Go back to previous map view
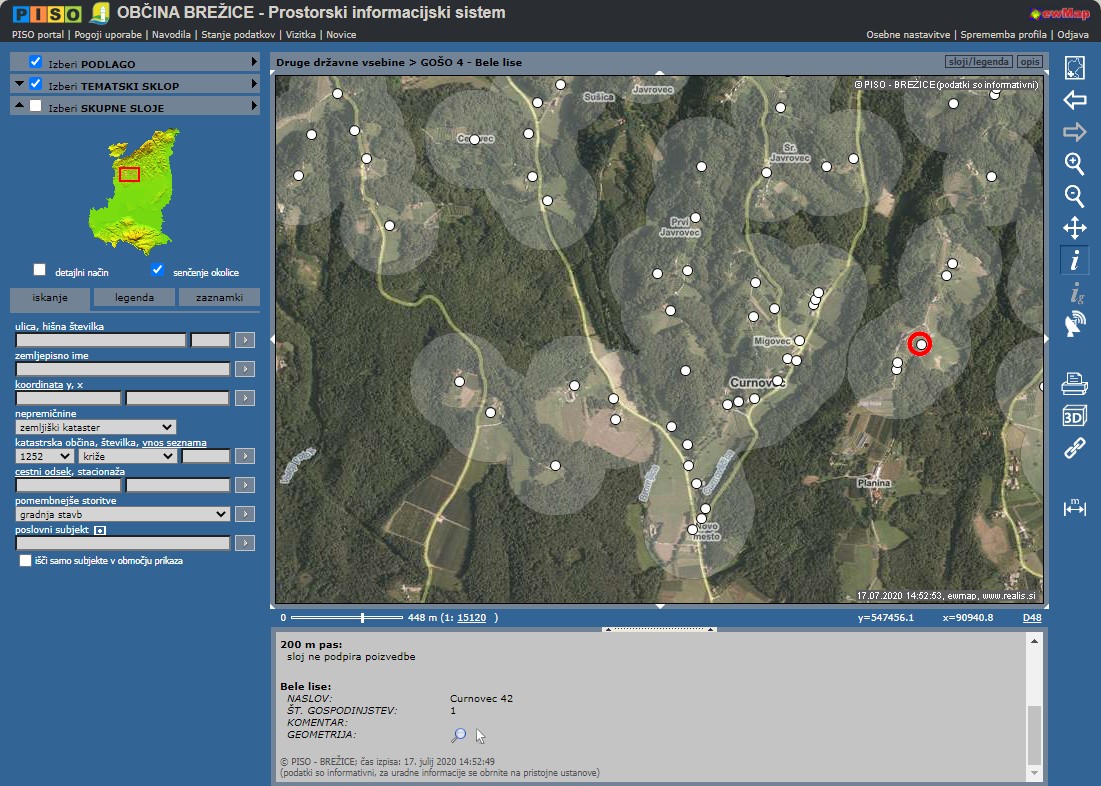Viewport: 1101px width, 786px height. 1074,100
